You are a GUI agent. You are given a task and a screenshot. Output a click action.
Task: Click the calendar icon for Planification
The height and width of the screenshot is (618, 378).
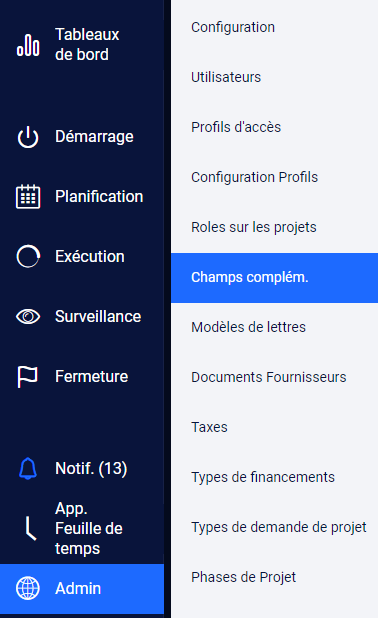click(28, 196)
